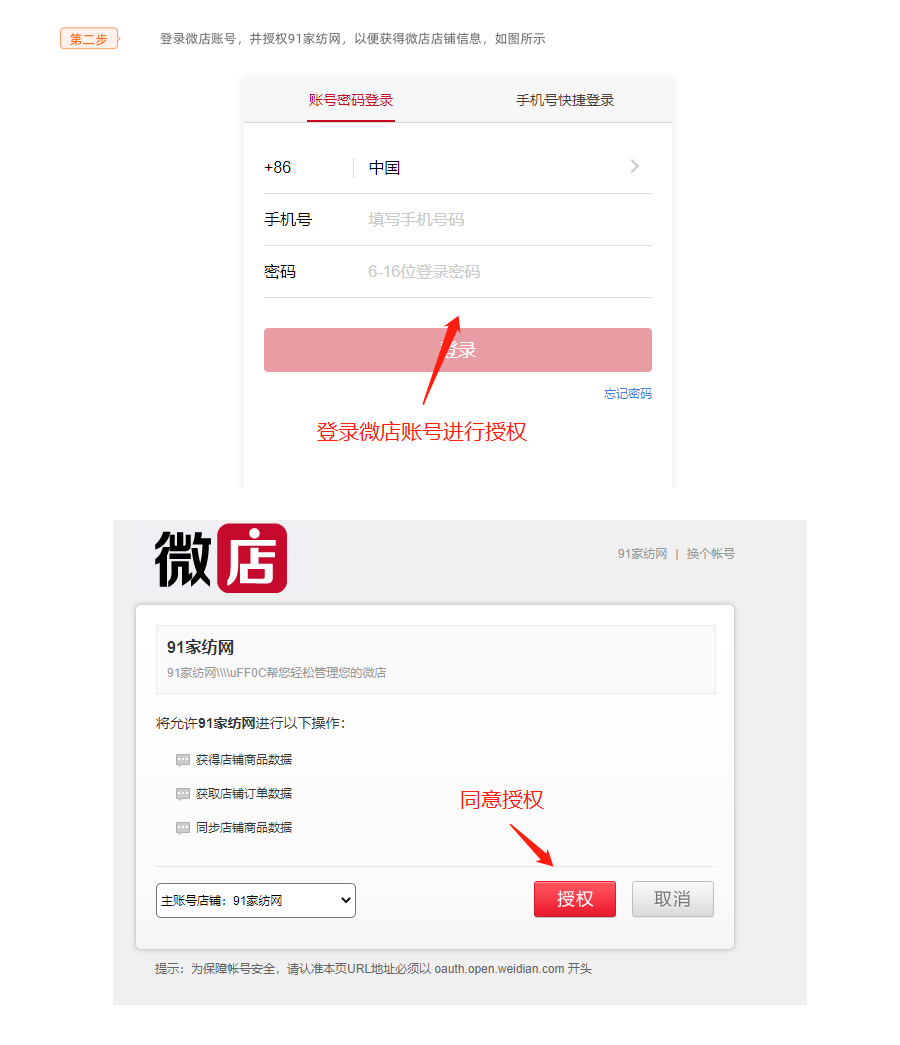Focus the 填写手机号码 phone field
Viewport: 900px width, 1045px height.
point(509,220)
